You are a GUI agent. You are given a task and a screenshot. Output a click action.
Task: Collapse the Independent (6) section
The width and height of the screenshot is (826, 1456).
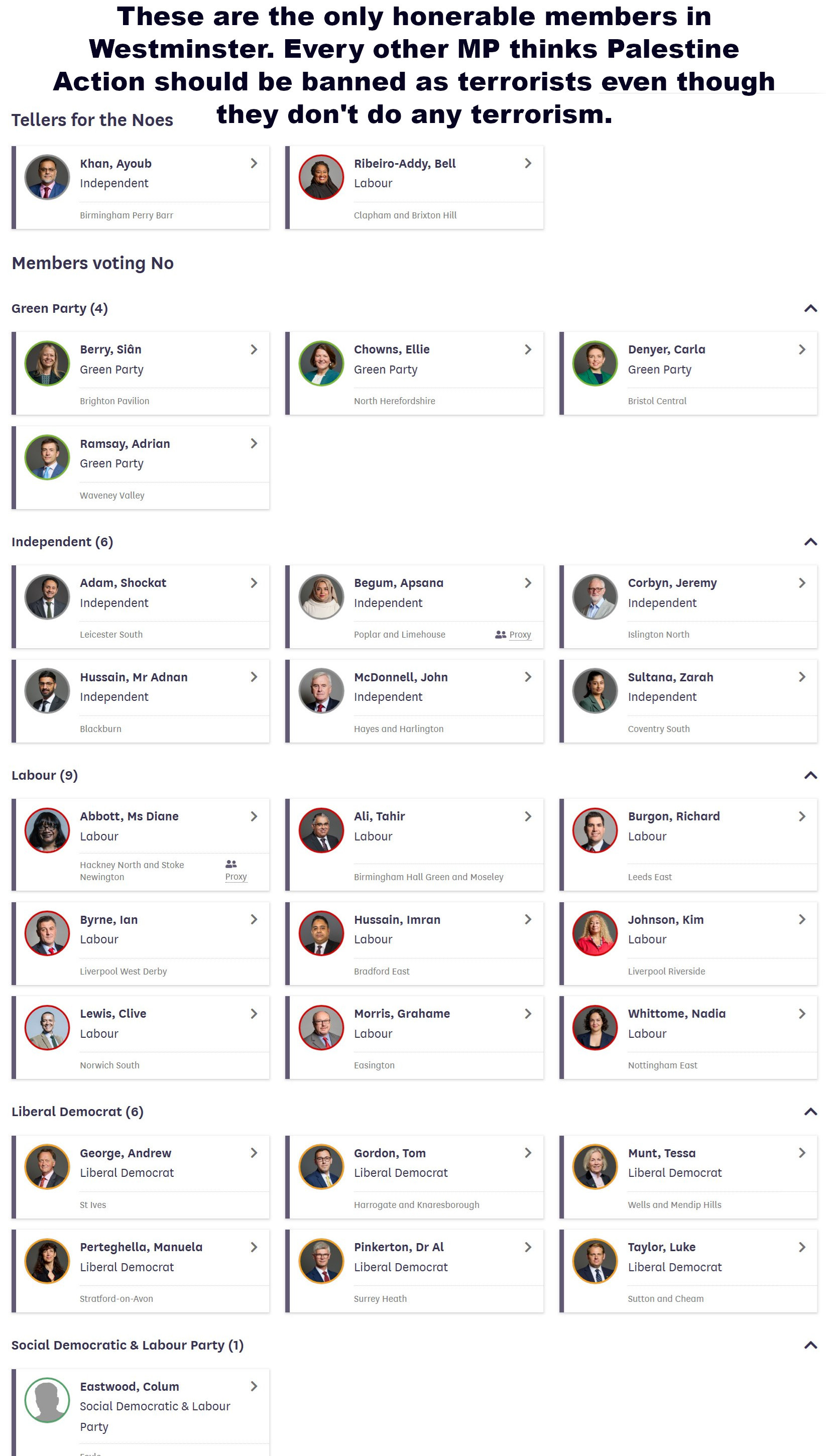[x=810, y=542]
